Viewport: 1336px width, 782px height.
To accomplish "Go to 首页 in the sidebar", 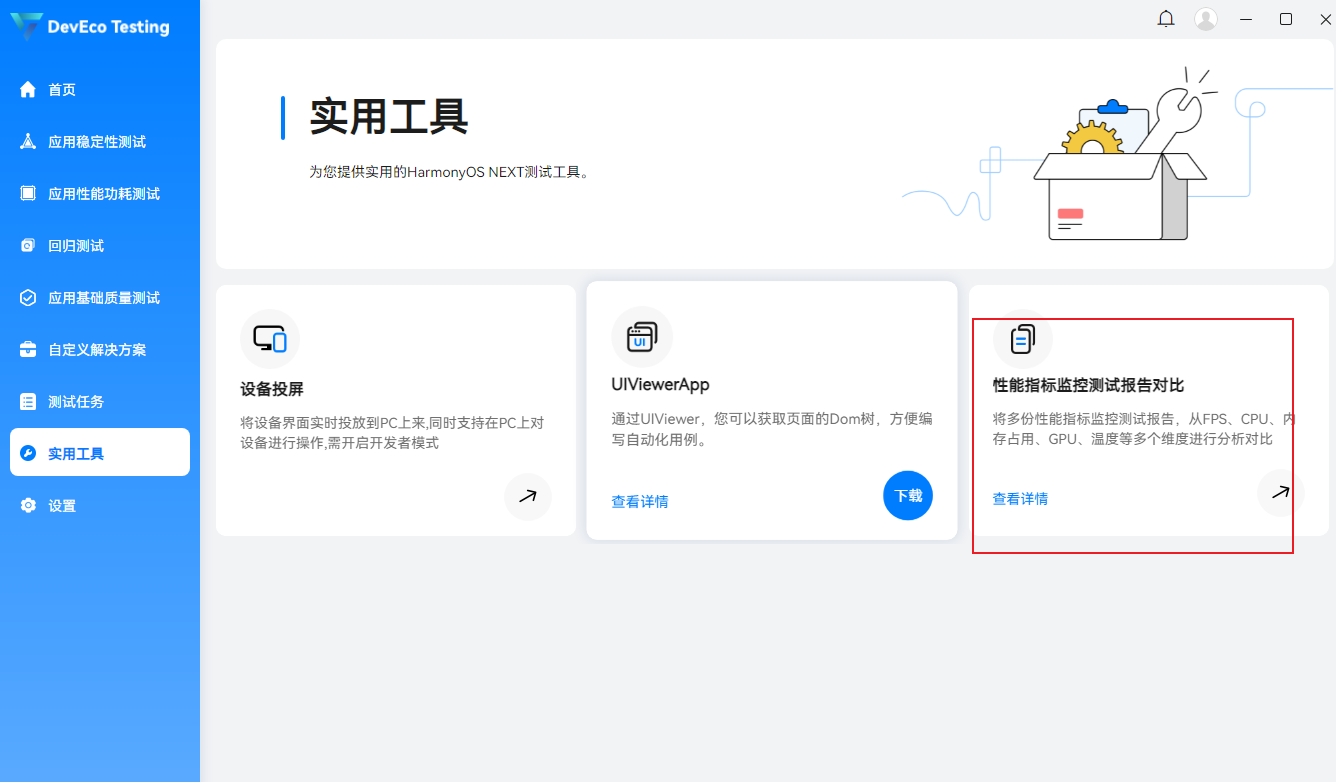I will [x=100, y=90].
